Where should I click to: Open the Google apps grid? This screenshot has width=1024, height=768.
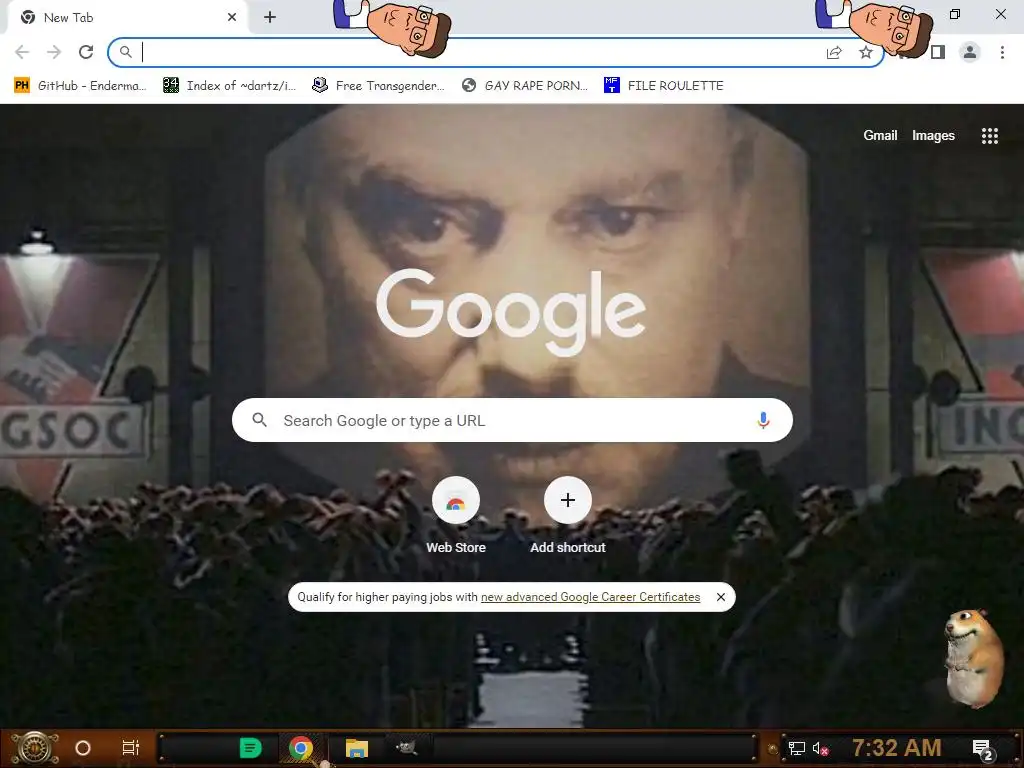point(989,135)
